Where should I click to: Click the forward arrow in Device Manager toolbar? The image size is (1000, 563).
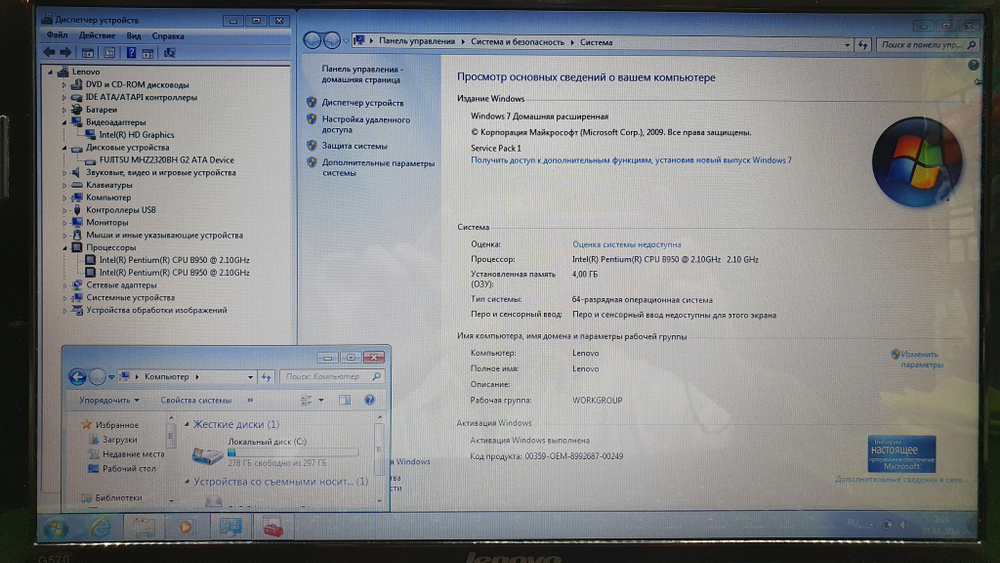pos(65,52)
